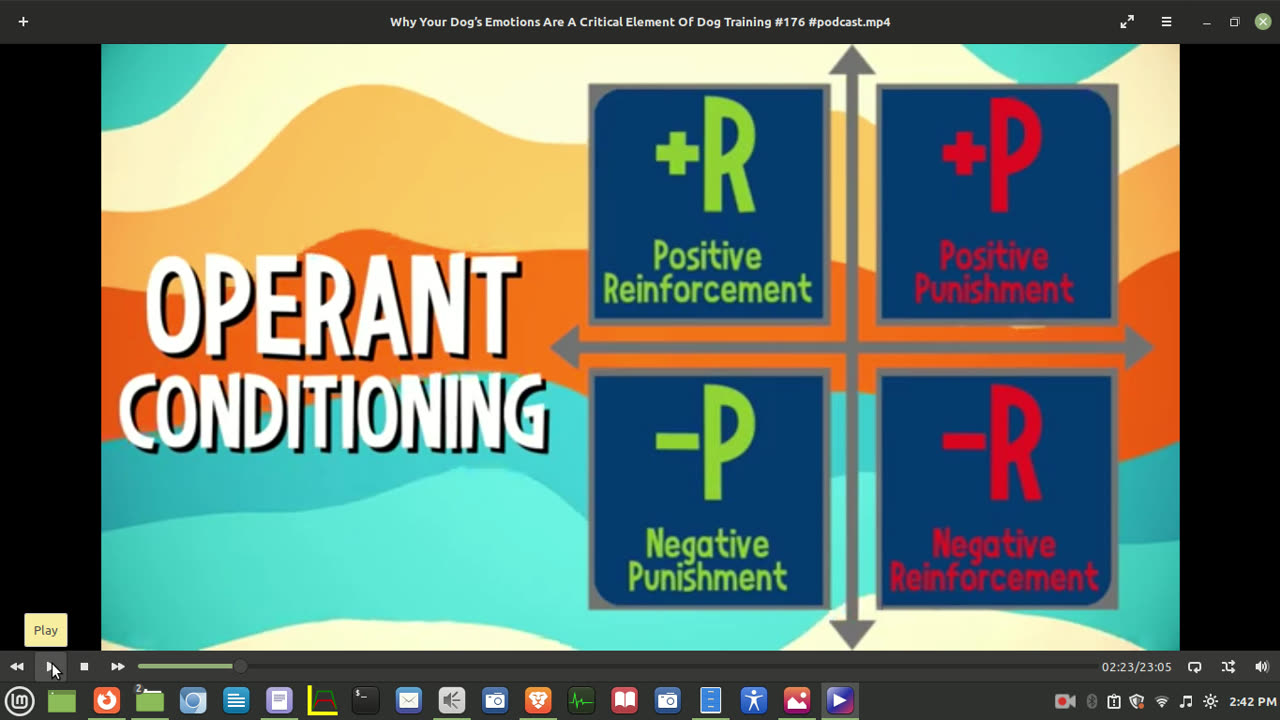The height and width of the screenshot is (720, 1280).
Task: Open the Wi-Fi network menu
Action: pos(1162,702)
